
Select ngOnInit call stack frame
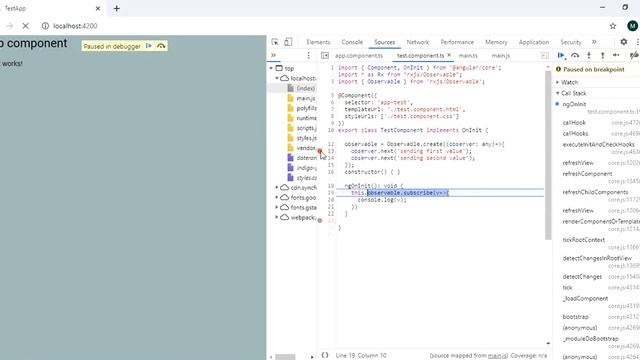(x=574, y=104)
